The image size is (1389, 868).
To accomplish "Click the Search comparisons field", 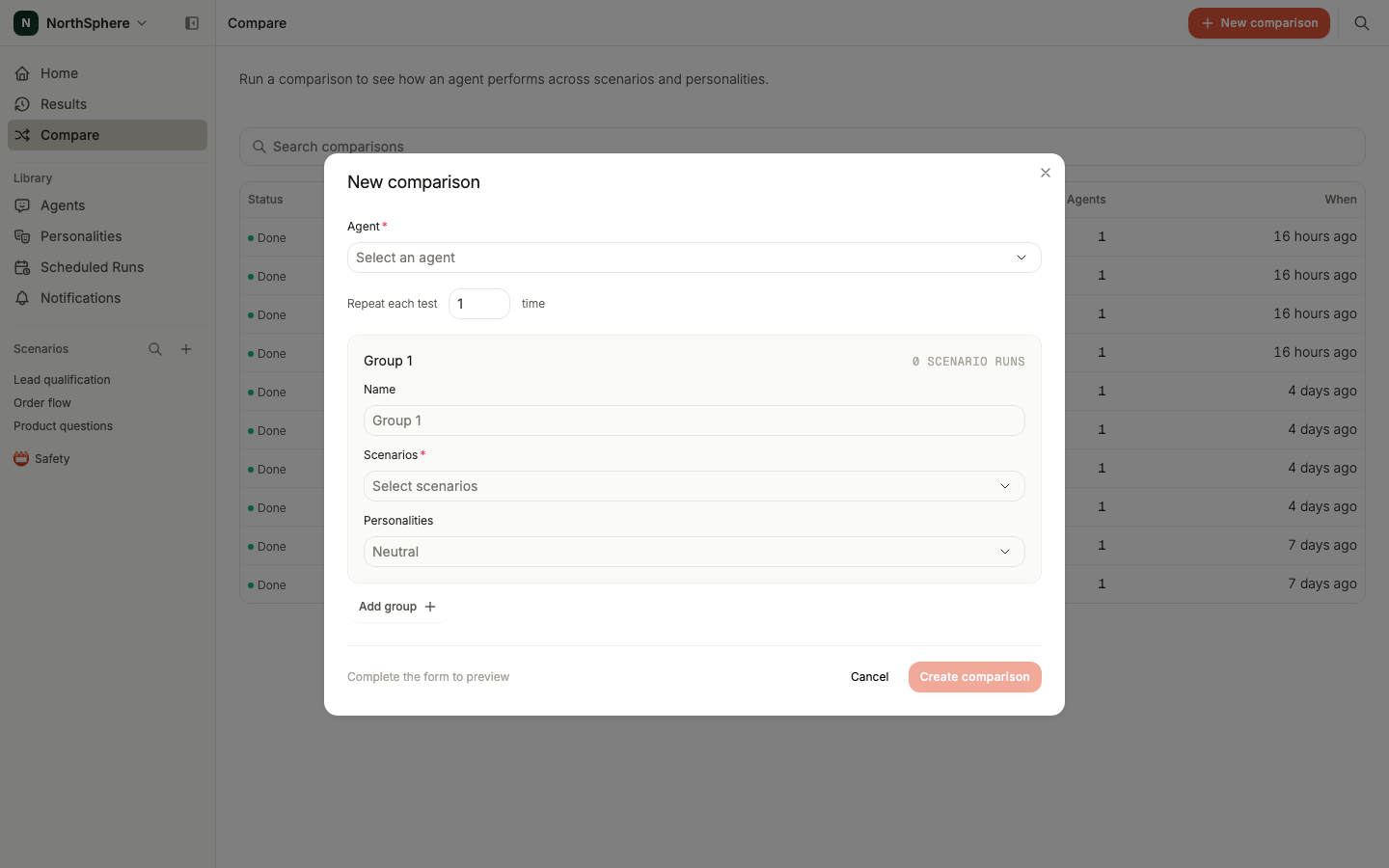I will pyautogui.click(x=803, y=147).
